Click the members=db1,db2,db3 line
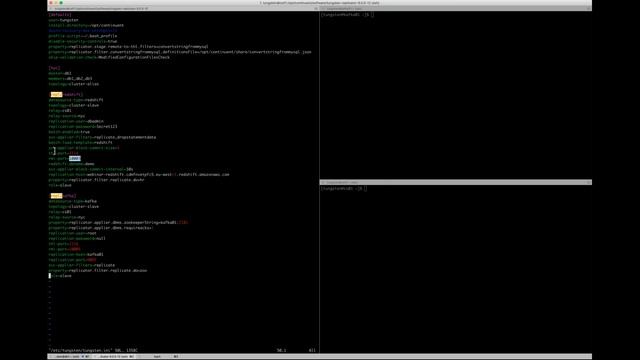Screen dimensions: 640x360 pos(70,78)
